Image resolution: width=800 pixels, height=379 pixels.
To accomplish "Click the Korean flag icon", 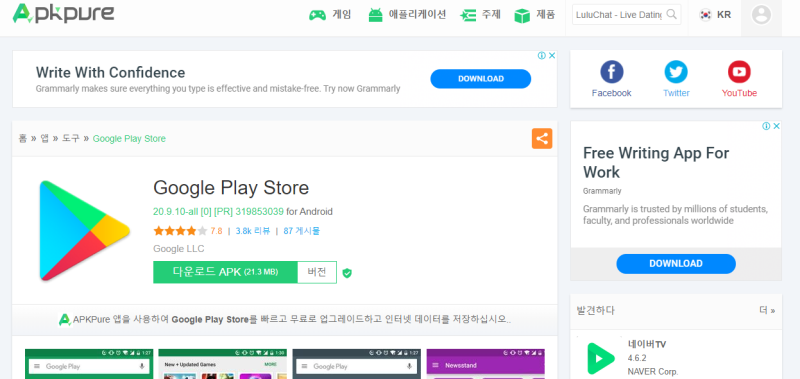I will [706, 15].
